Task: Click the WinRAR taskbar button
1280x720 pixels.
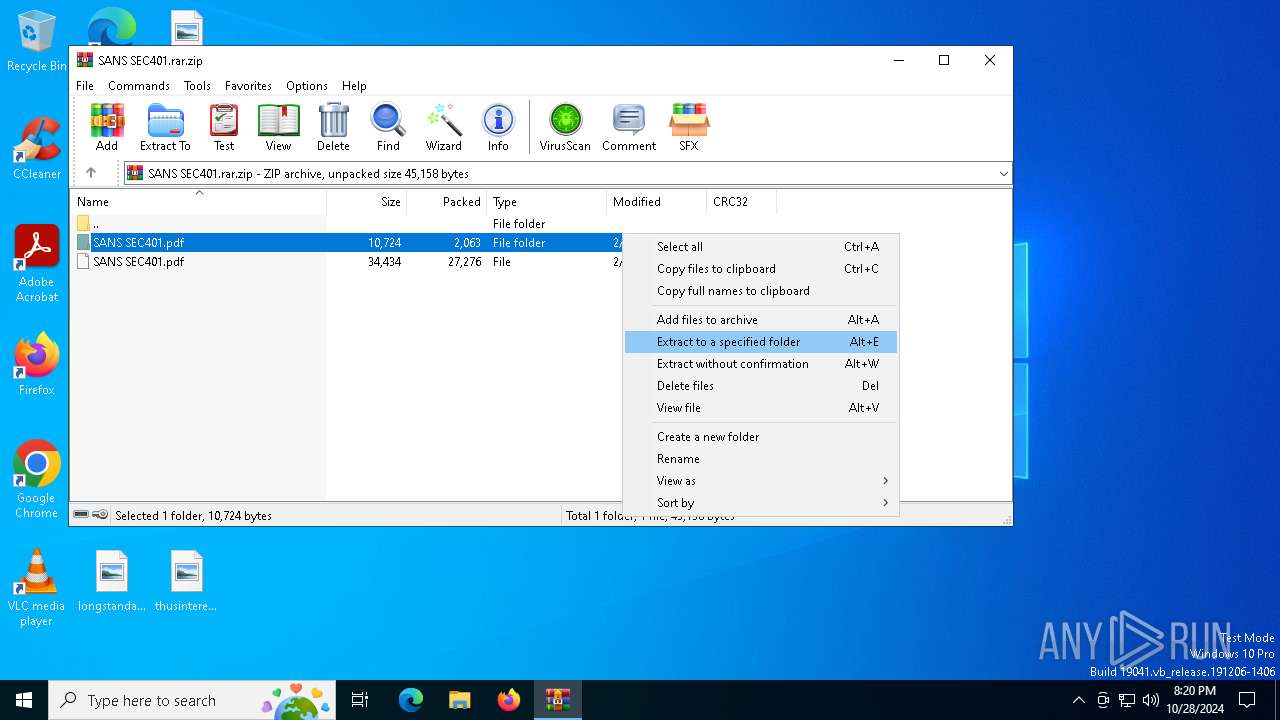Action: 558,700
